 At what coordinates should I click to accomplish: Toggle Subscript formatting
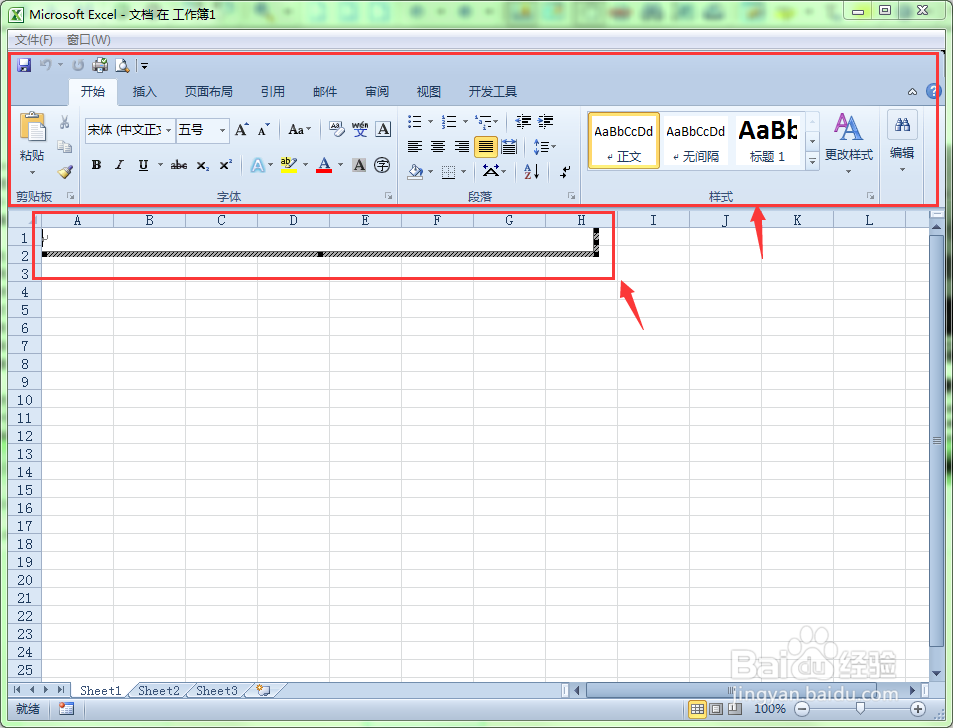(x=203, y=165)
